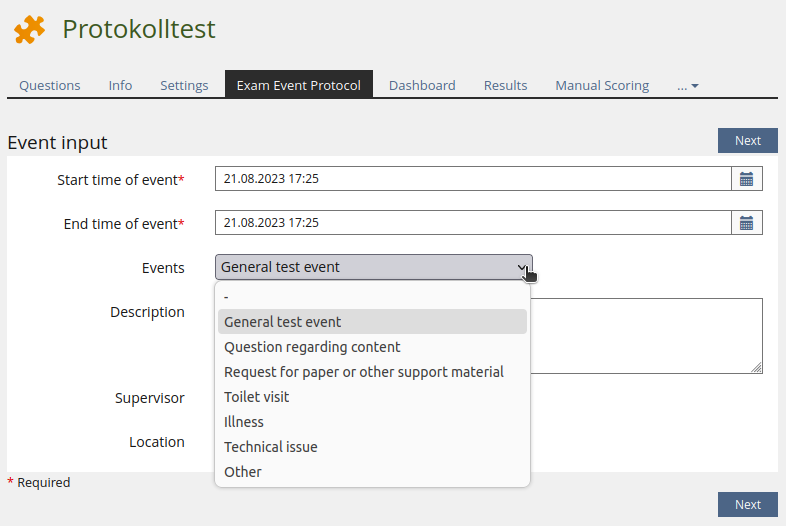Select "Other" event option
The width and height of the screenshot is (786, 526).
click(x=243, y=472)
